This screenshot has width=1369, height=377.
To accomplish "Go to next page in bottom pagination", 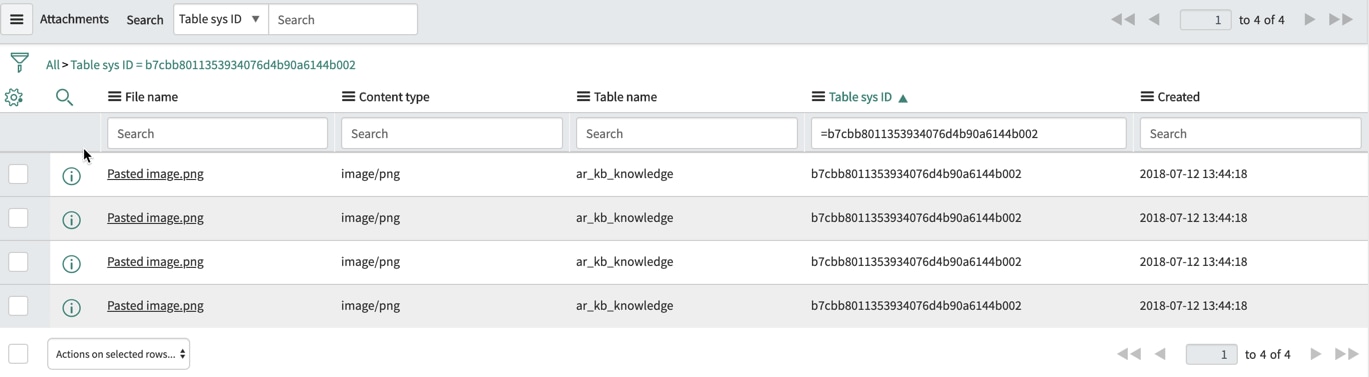I will [x=1315, y=354].
